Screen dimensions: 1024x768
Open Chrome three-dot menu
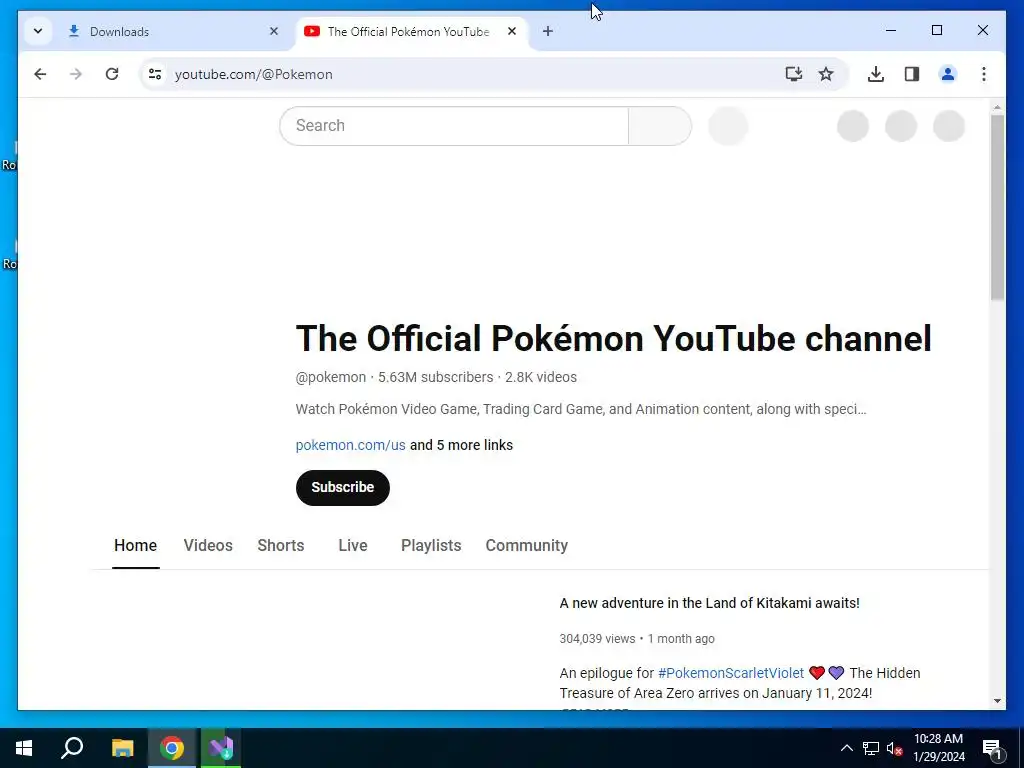[x=984, y=74]
